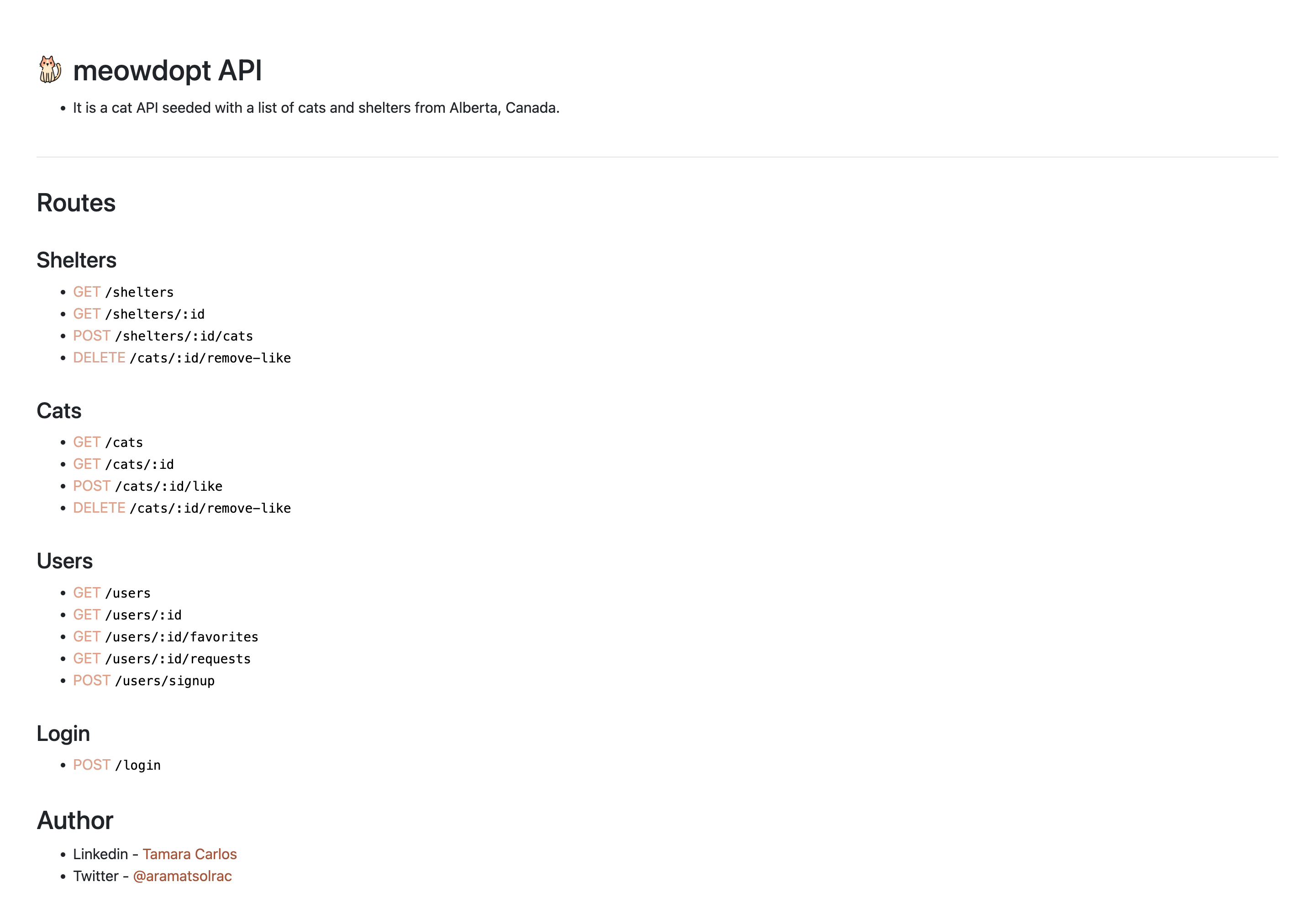The height and width of the screenshot is (924, 1315).
Task: Open GET link for /cats route
Action: (x=86, y=442)
